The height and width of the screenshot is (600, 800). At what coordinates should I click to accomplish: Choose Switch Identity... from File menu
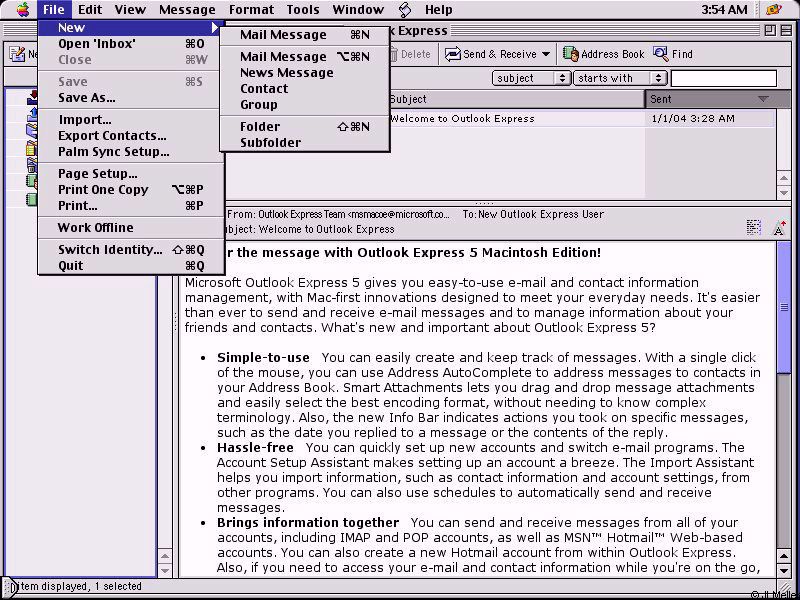click(x=131, y=249)
